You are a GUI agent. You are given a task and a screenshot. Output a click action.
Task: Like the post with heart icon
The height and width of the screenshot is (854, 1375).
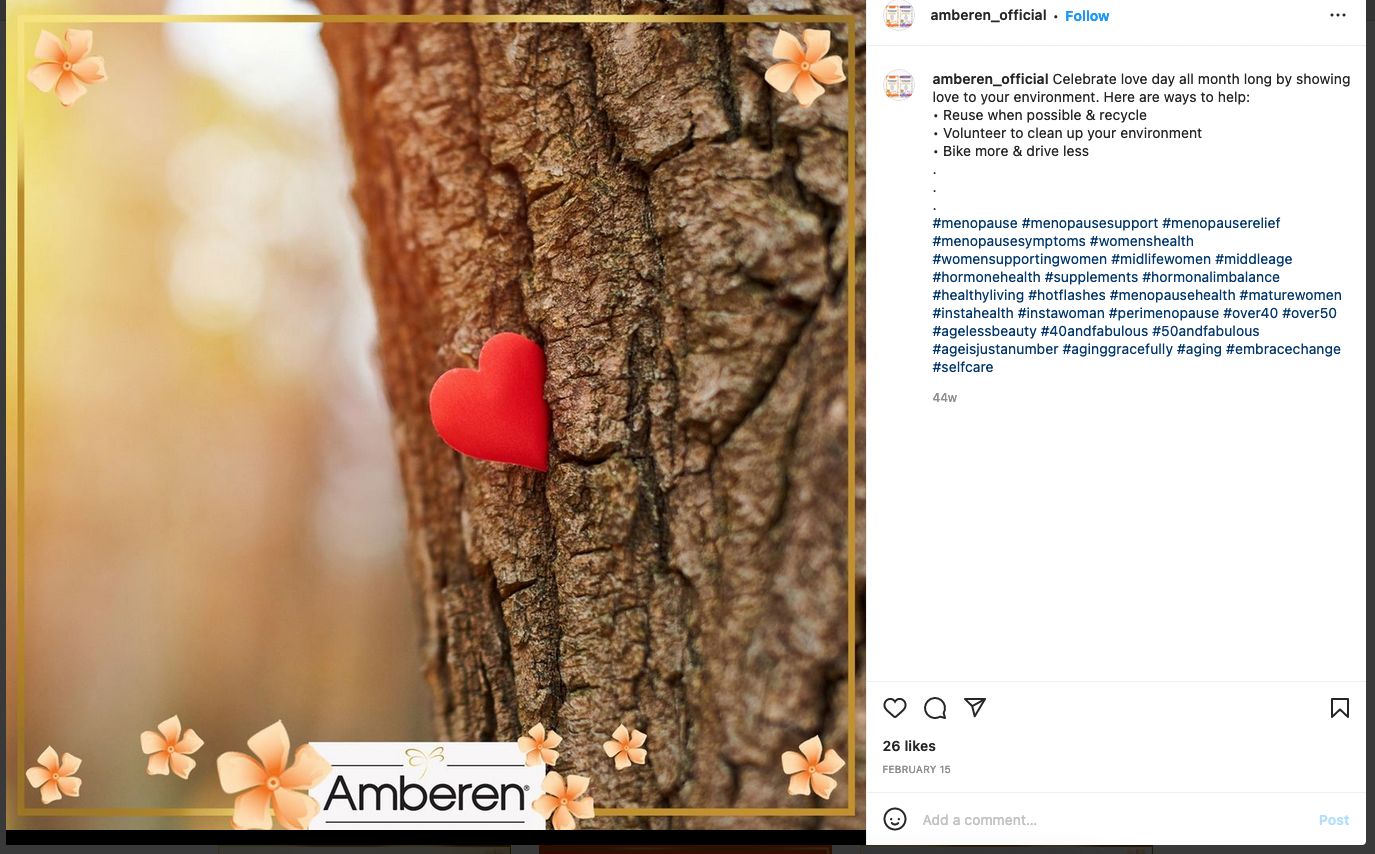(x=895, y=708)
